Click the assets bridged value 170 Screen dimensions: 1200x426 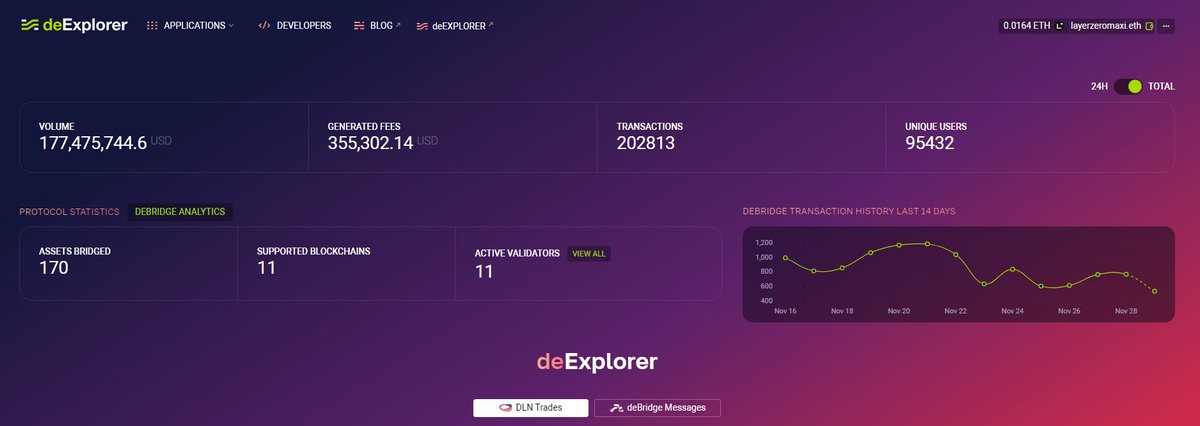click(x=53, y=268)
